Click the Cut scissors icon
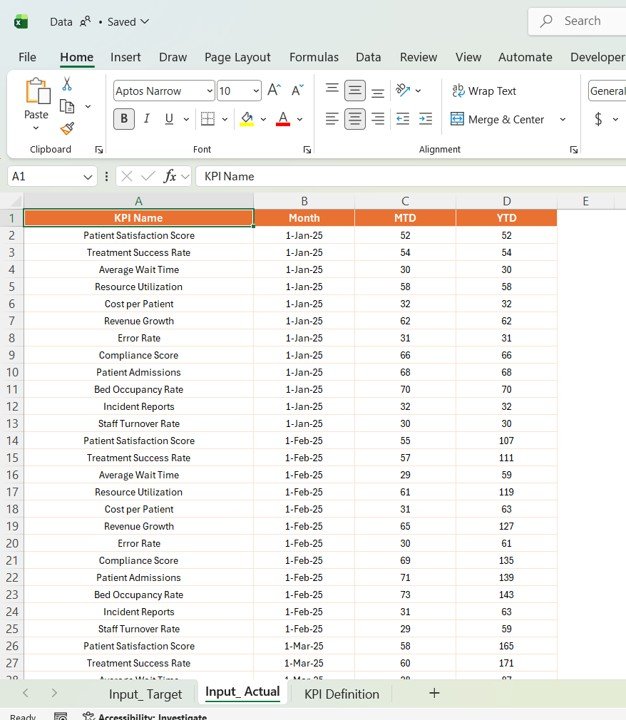The height and width of the screenshot is (720, 626). coord(67,85)
